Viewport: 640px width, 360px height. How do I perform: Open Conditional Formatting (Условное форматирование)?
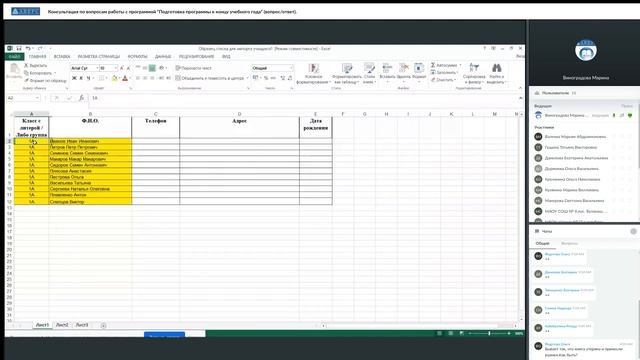click(313, 74)
